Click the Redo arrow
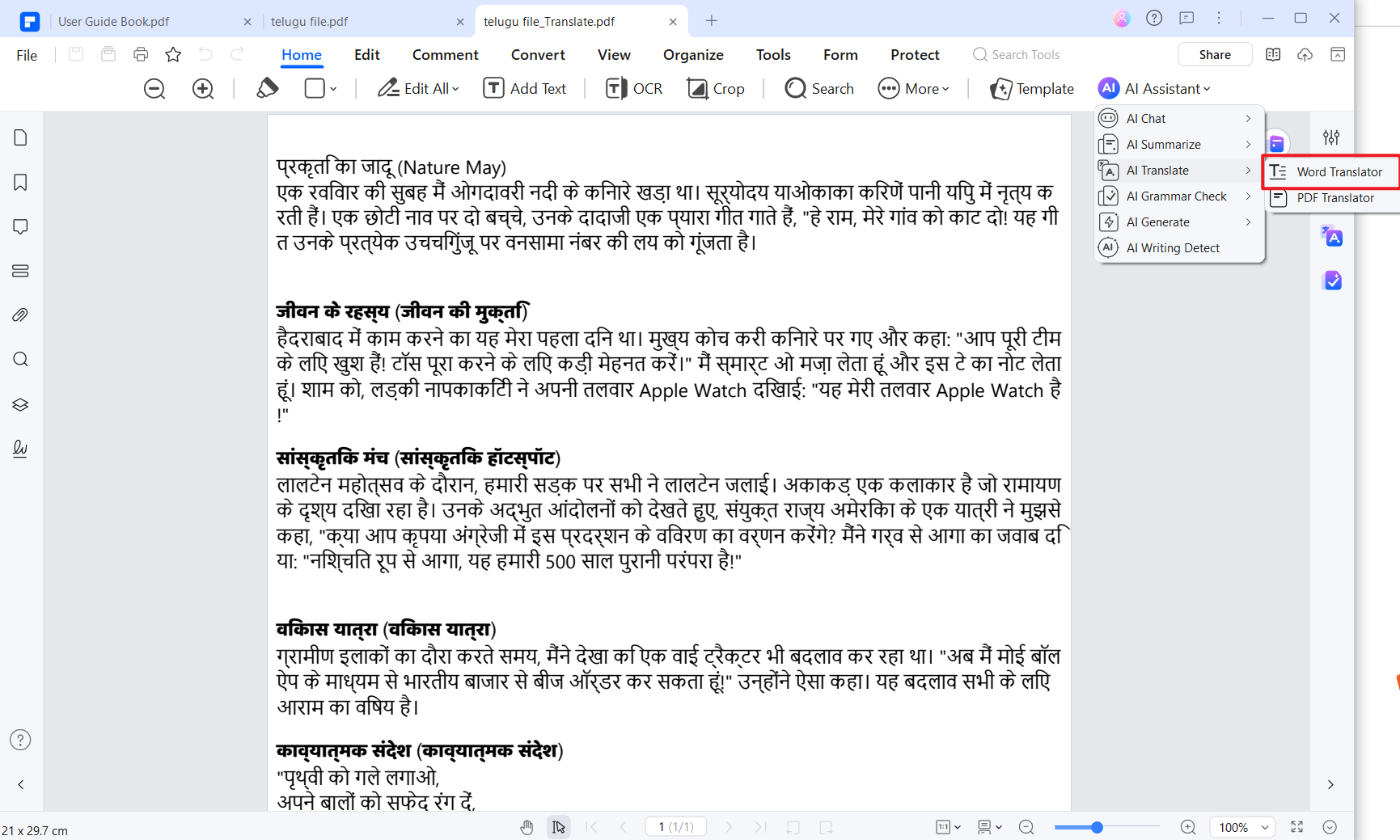 [237, 54]
